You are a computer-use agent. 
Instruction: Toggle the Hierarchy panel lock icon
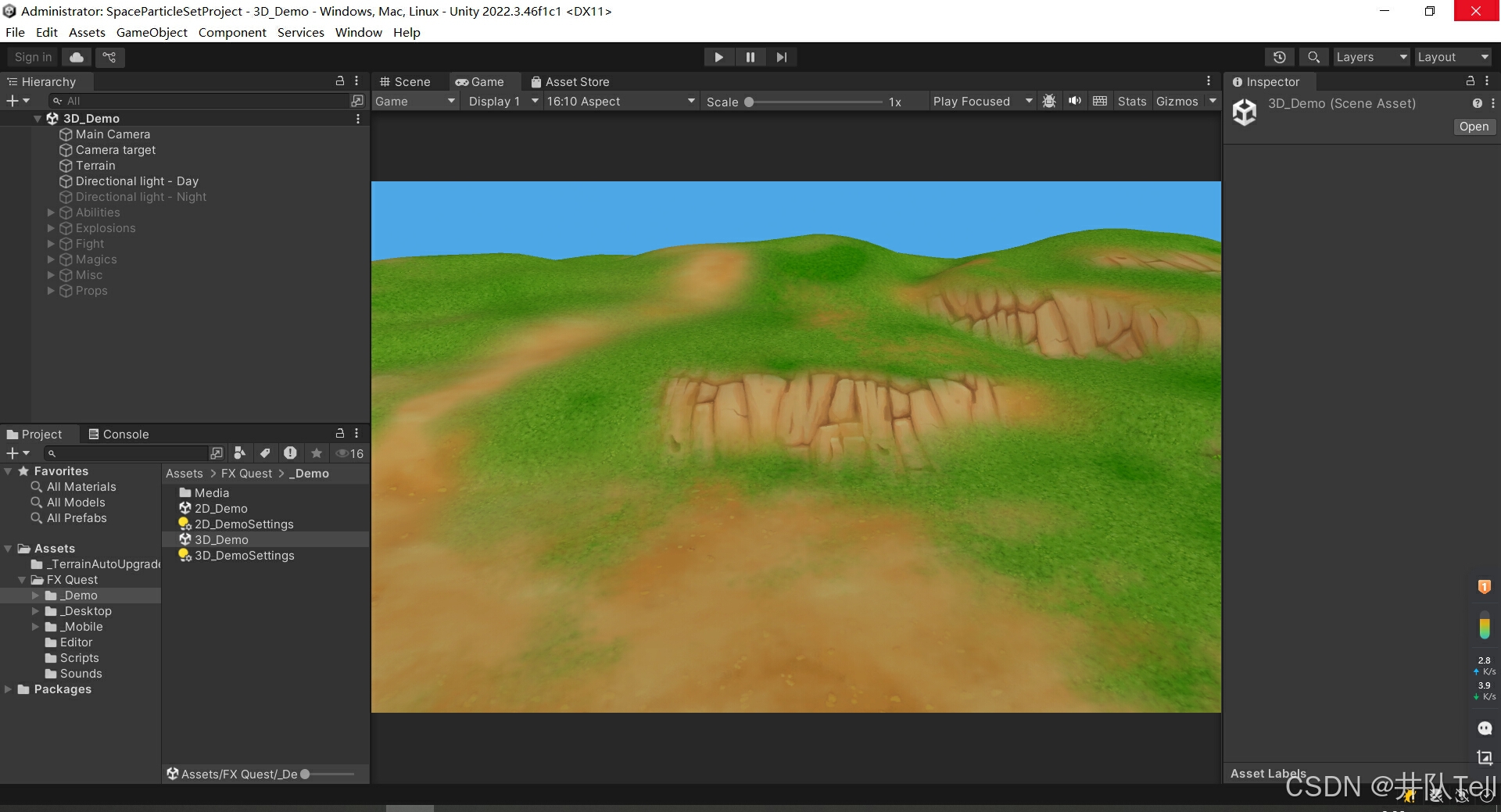(x=340, y=80)
